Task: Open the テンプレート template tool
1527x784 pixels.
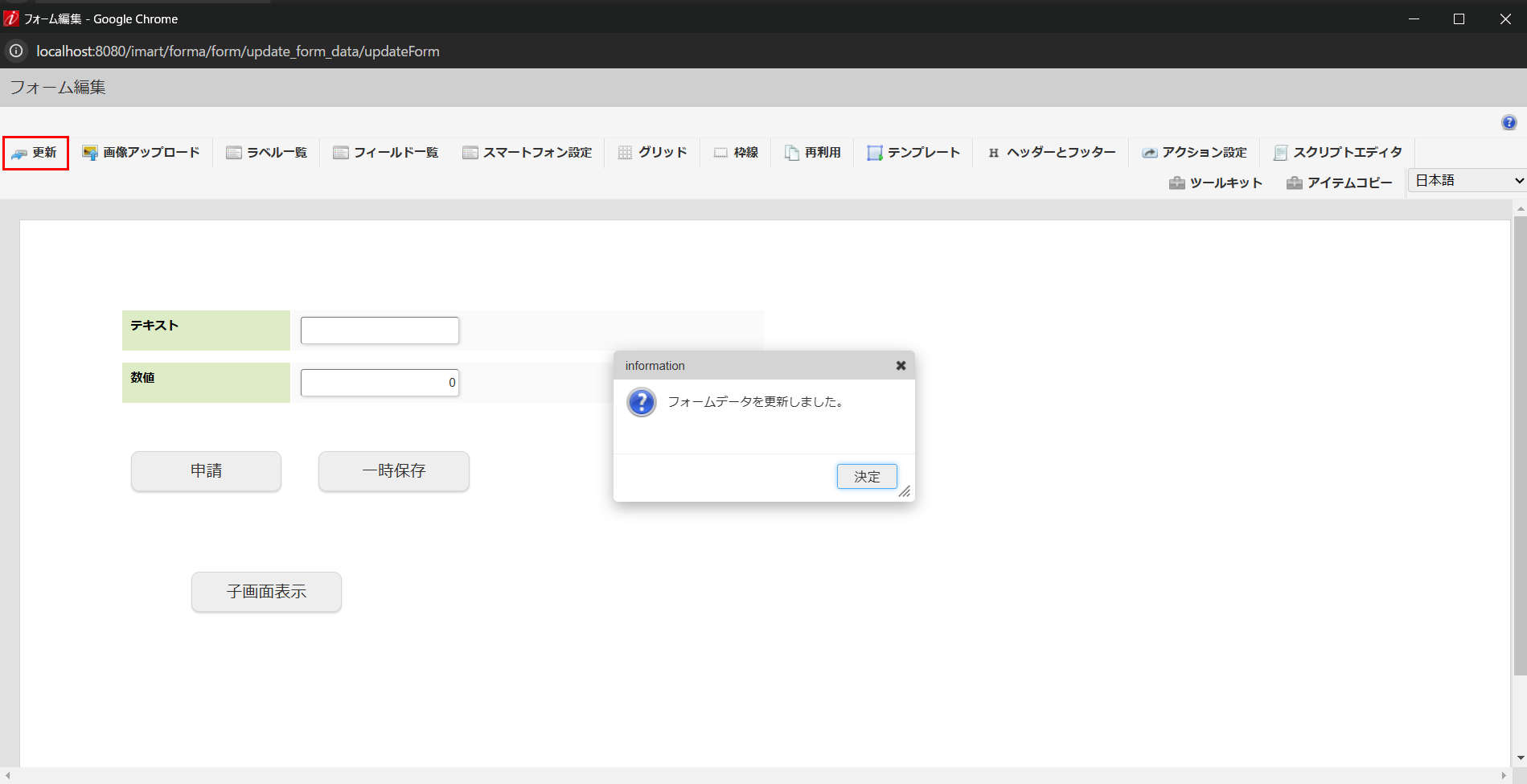Action: point(913,152)
